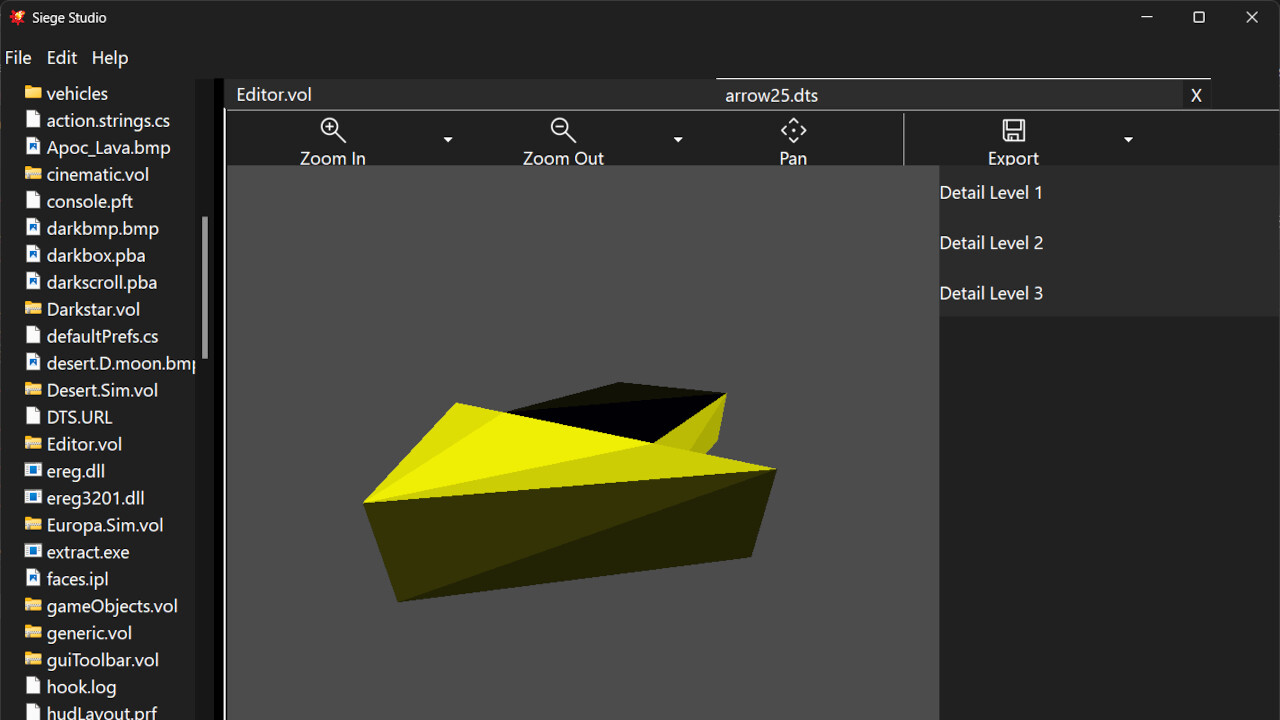Open the Export dropdown arrow
The width and height of the screenshot is (1280, 720).
pos(1129,139)
